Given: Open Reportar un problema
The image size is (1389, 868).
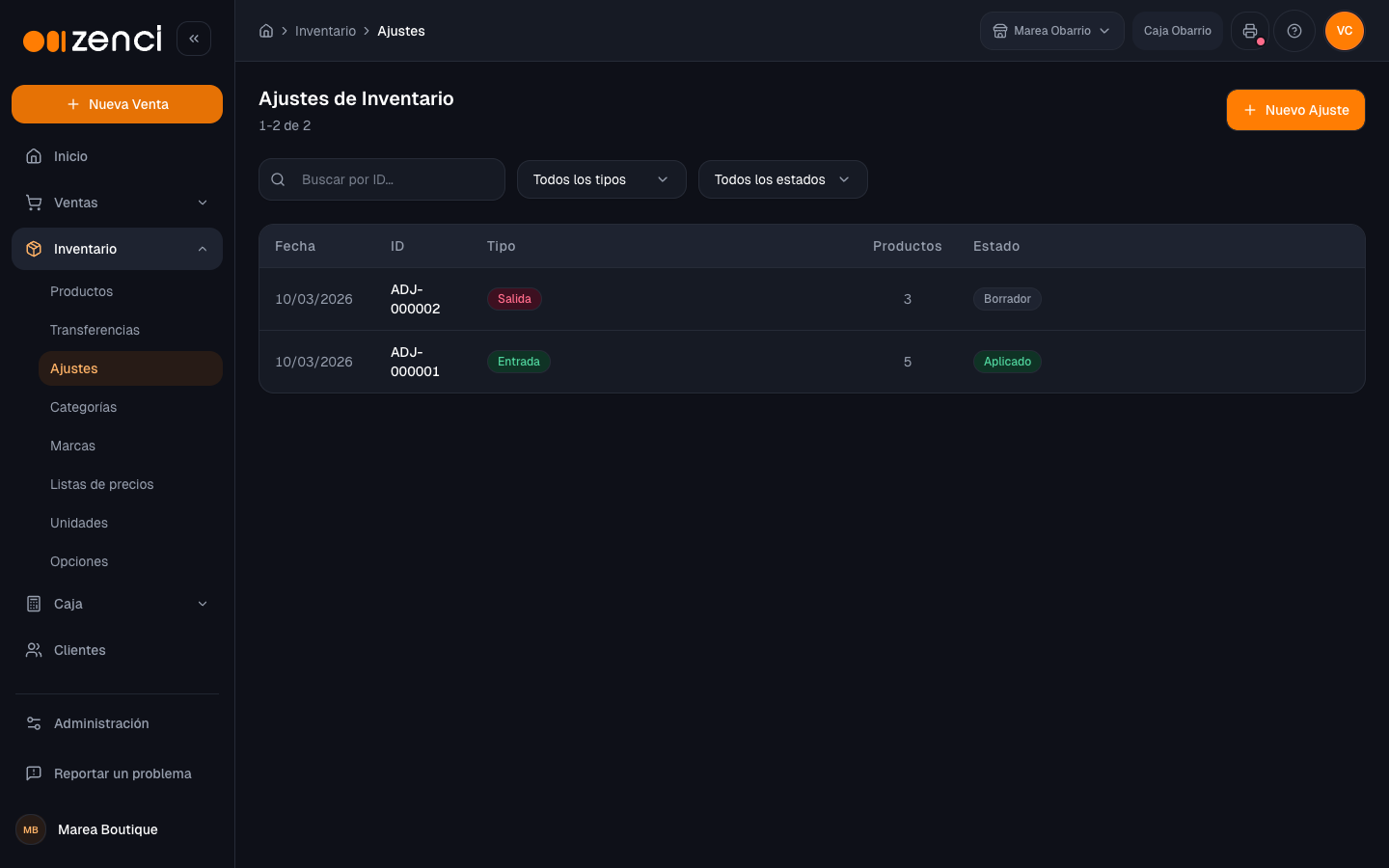Looking at the screenshot, I should [117, 773].
